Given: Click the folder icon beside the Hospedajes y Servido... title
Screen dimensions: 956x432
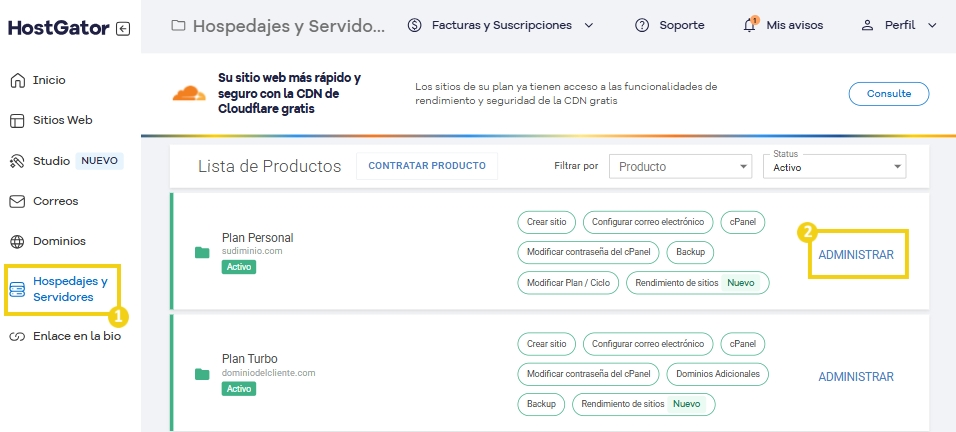Looking at the screenshot, I should coord(178,26).
